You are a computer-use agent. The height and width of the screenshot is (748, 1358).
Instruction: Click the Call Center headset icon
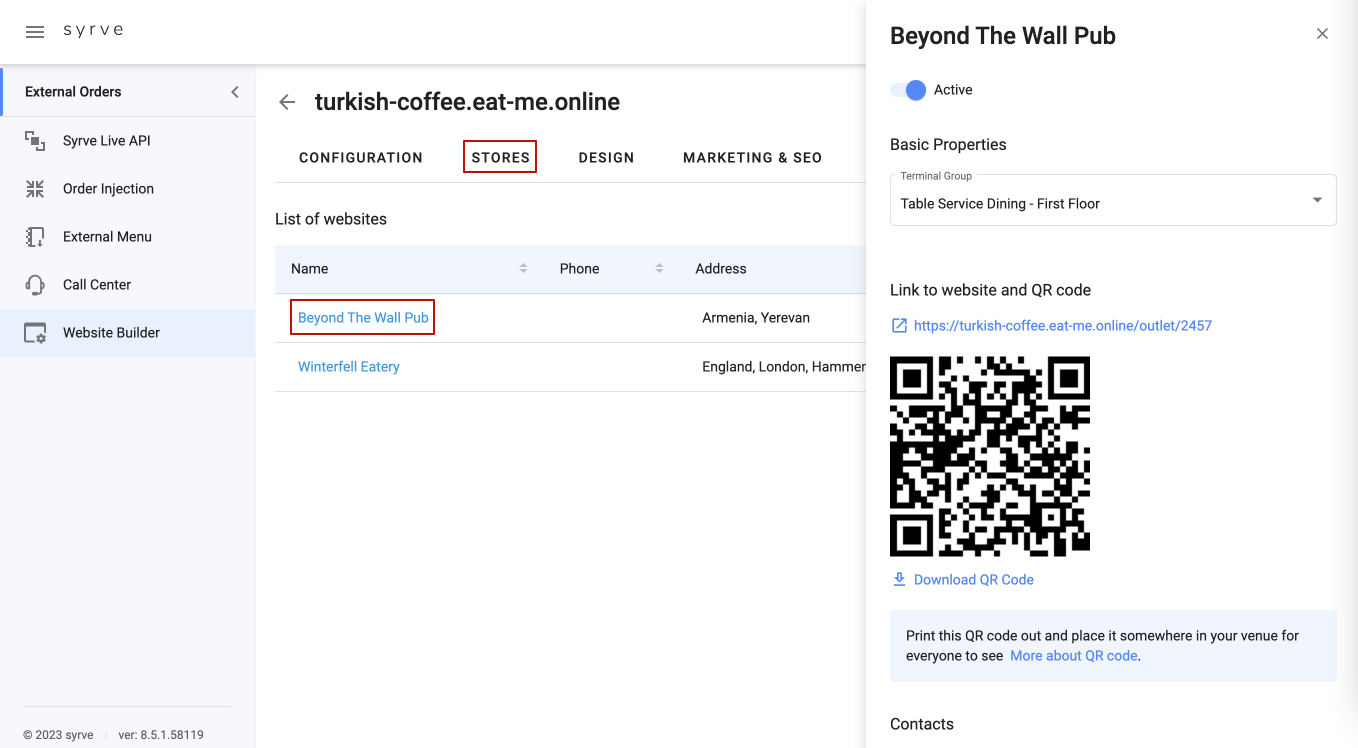click(x=35, y=285)
